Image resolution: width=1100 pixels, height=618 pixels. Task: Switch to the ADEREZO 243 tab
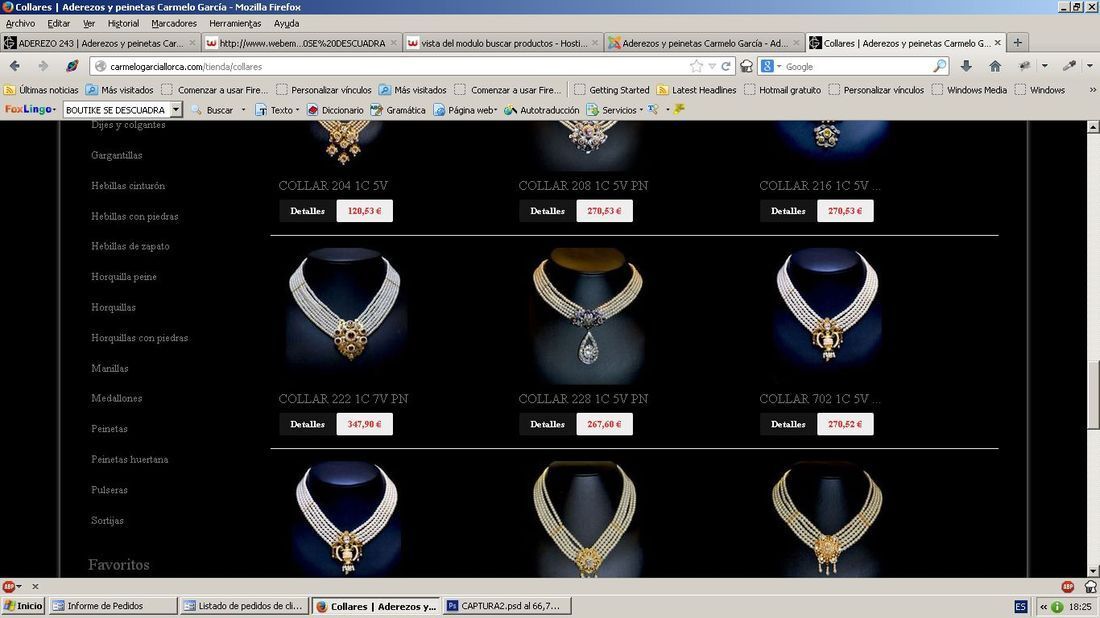(x=100, y=43)
